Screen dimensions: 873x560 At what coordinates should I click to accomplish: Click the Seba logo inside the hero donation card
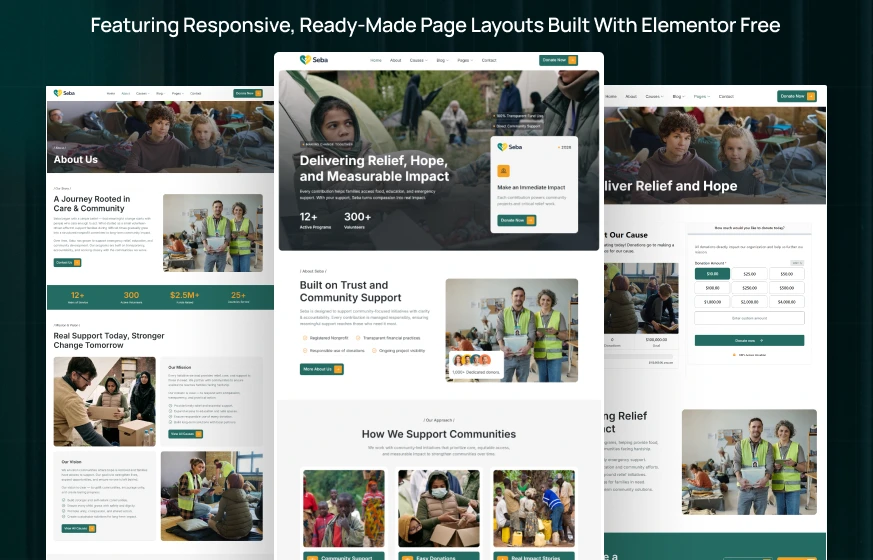(509, 147)
